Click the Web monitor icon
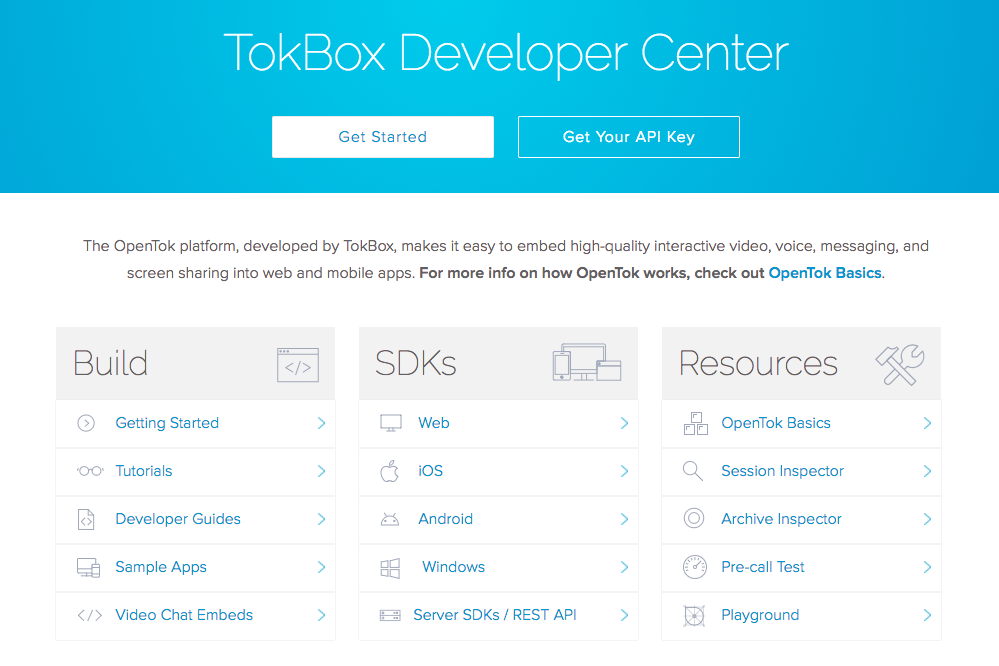The height and width of the screenshot is (666, 999). [x=391, y=423]
